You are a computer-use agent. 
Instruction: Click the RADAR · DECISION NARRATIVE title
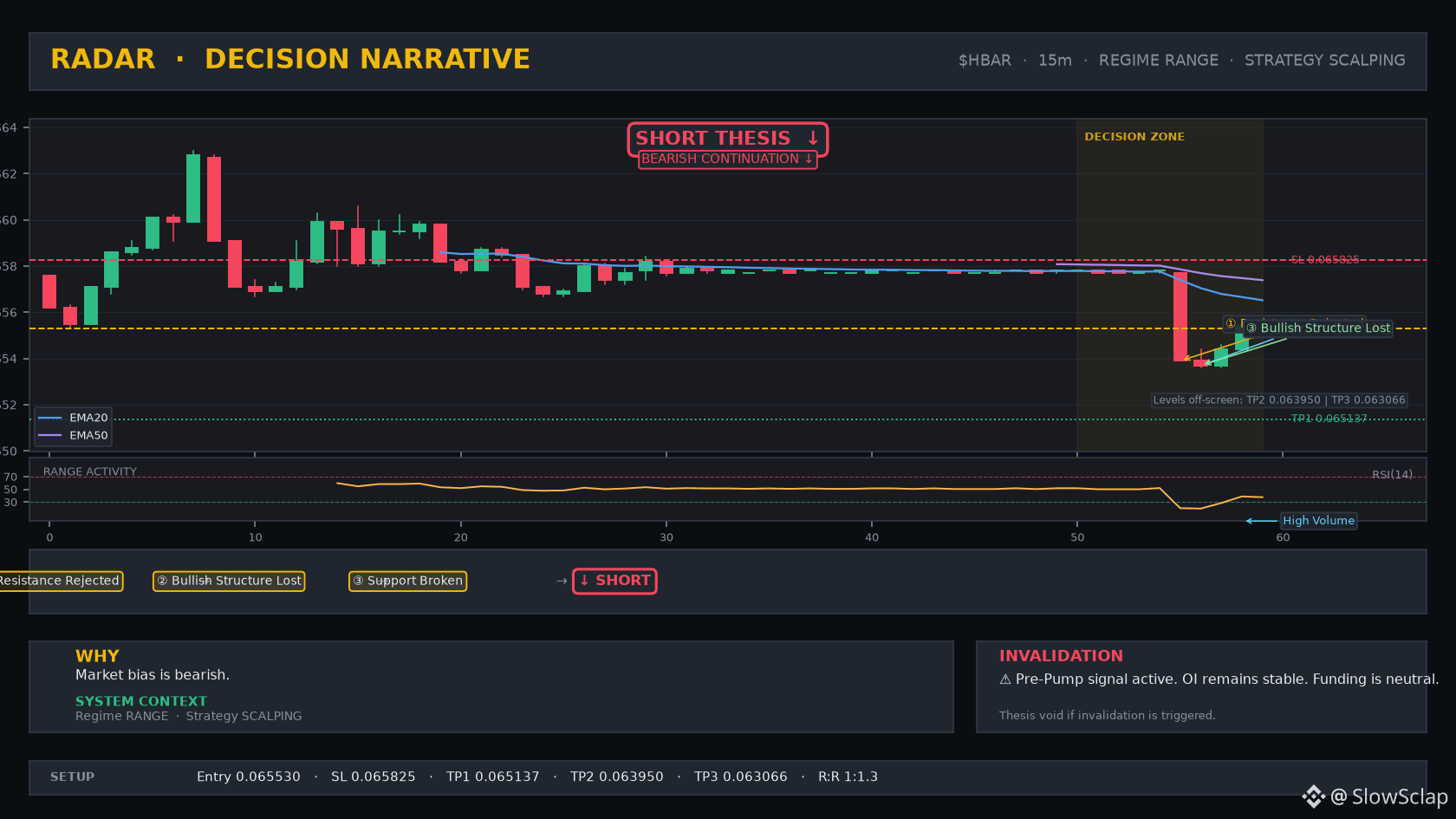289,59
